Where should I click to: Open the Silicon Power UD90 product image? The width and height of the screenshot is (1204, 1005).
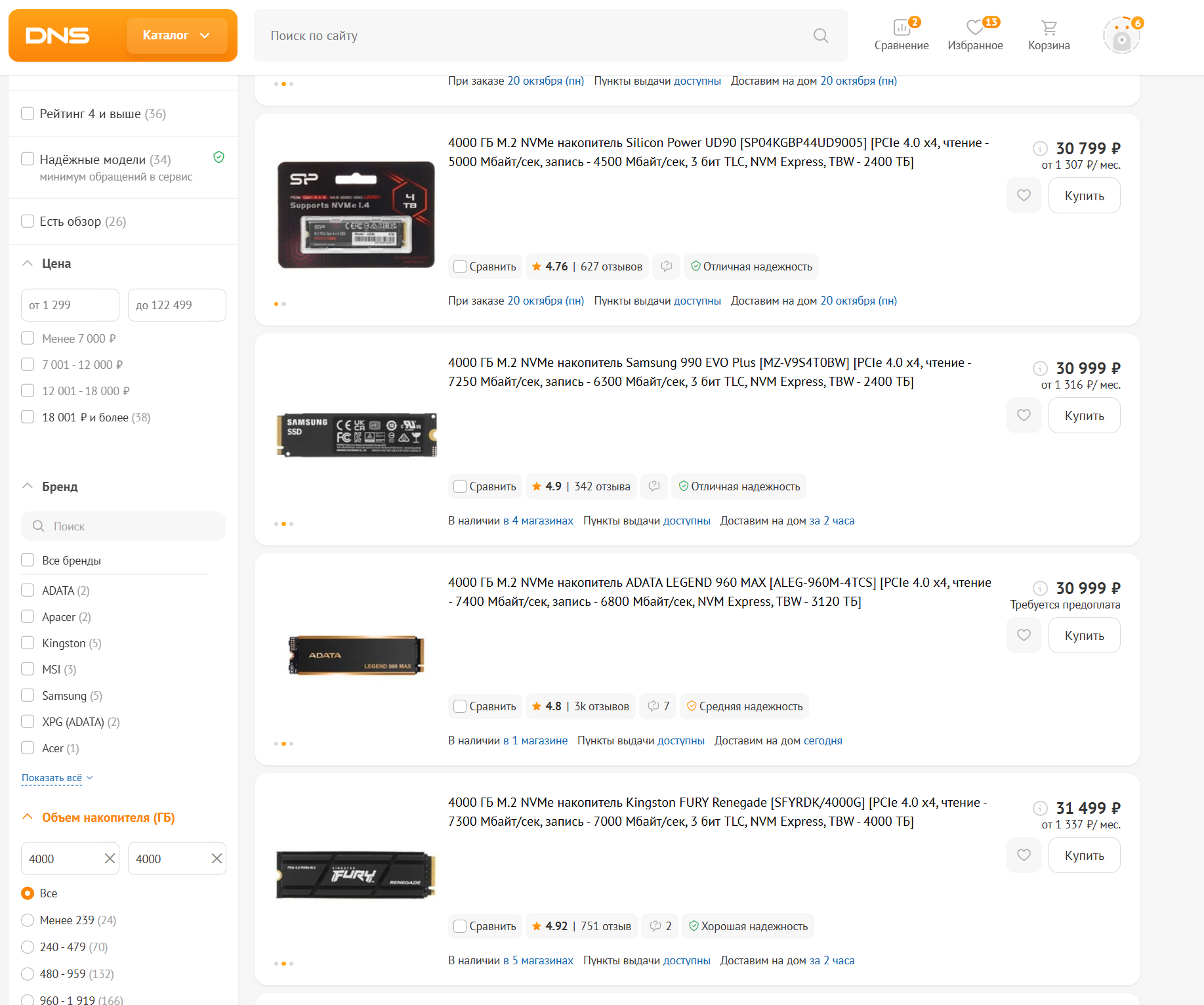coord(356,215)
